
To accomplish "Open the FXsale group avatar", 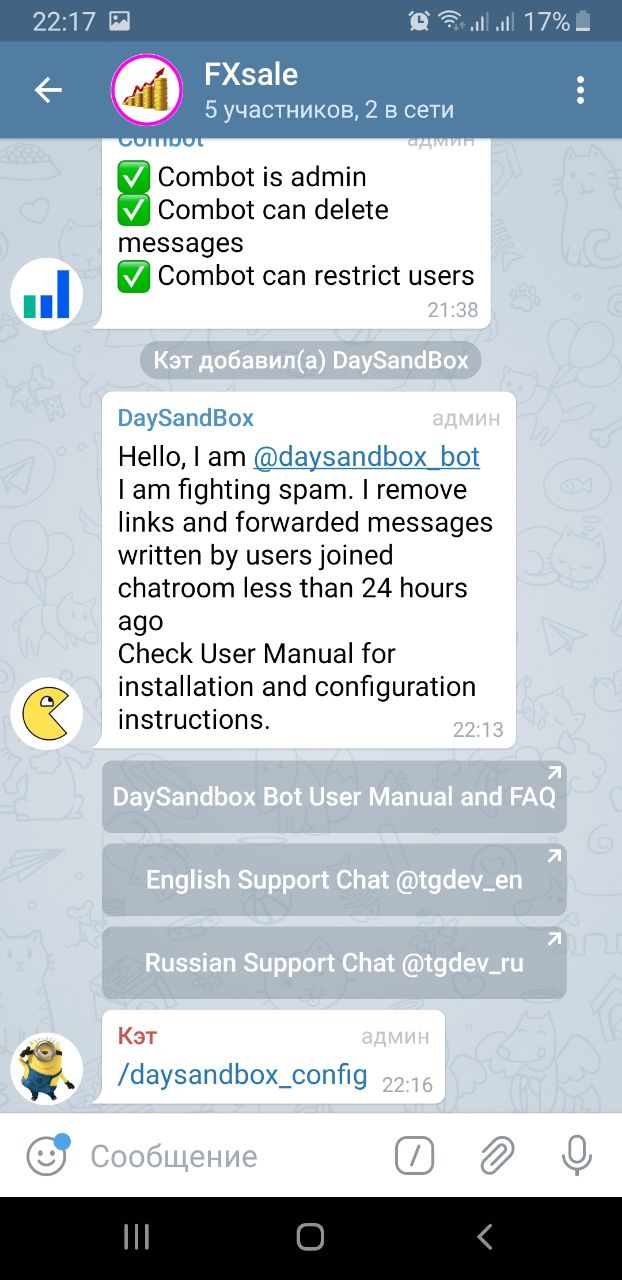I will click(x=146, y=90).
